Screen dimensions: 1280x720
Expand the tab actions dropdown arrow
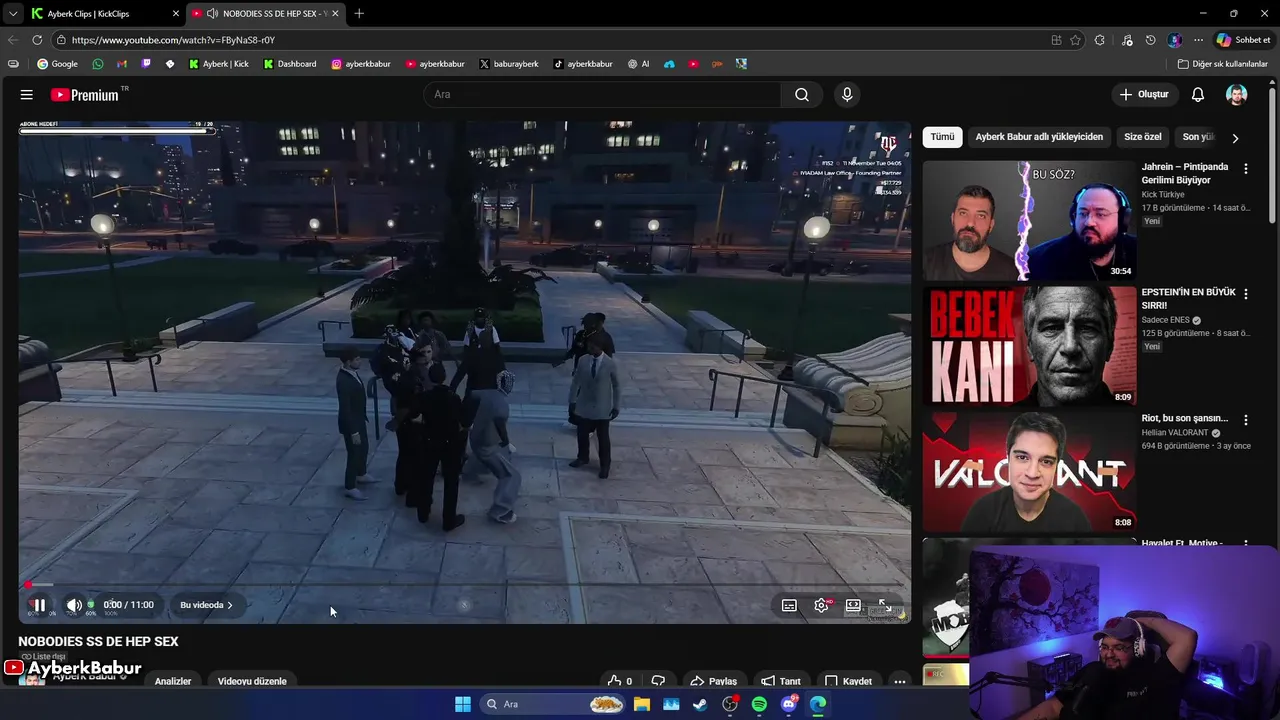(x=12, y=14)
